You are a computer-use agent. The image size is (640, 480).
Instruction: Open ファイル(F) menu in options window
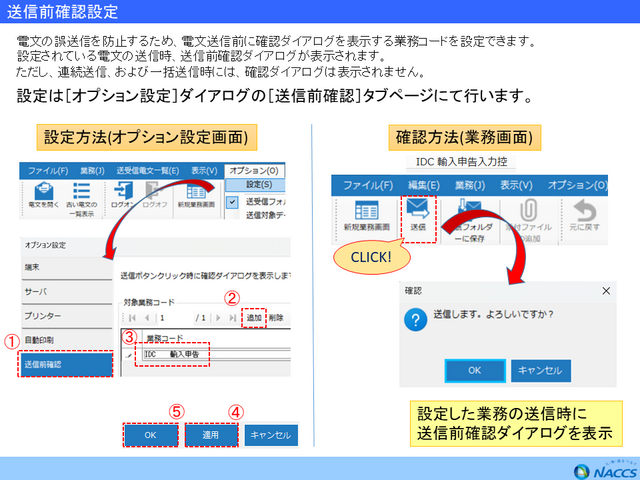[x=48, y=171]
